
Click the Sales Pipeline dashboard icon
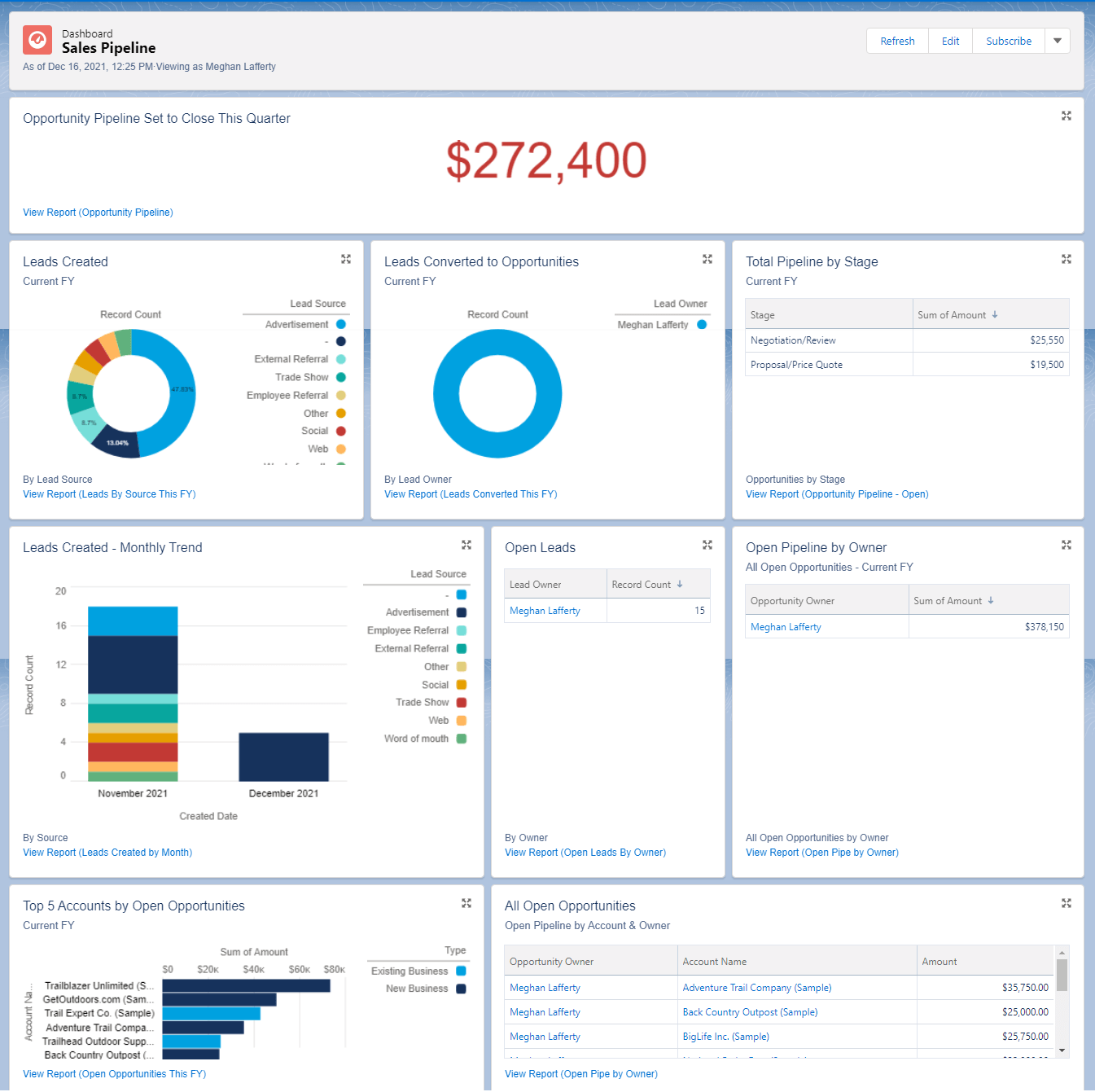coord(37,40)
